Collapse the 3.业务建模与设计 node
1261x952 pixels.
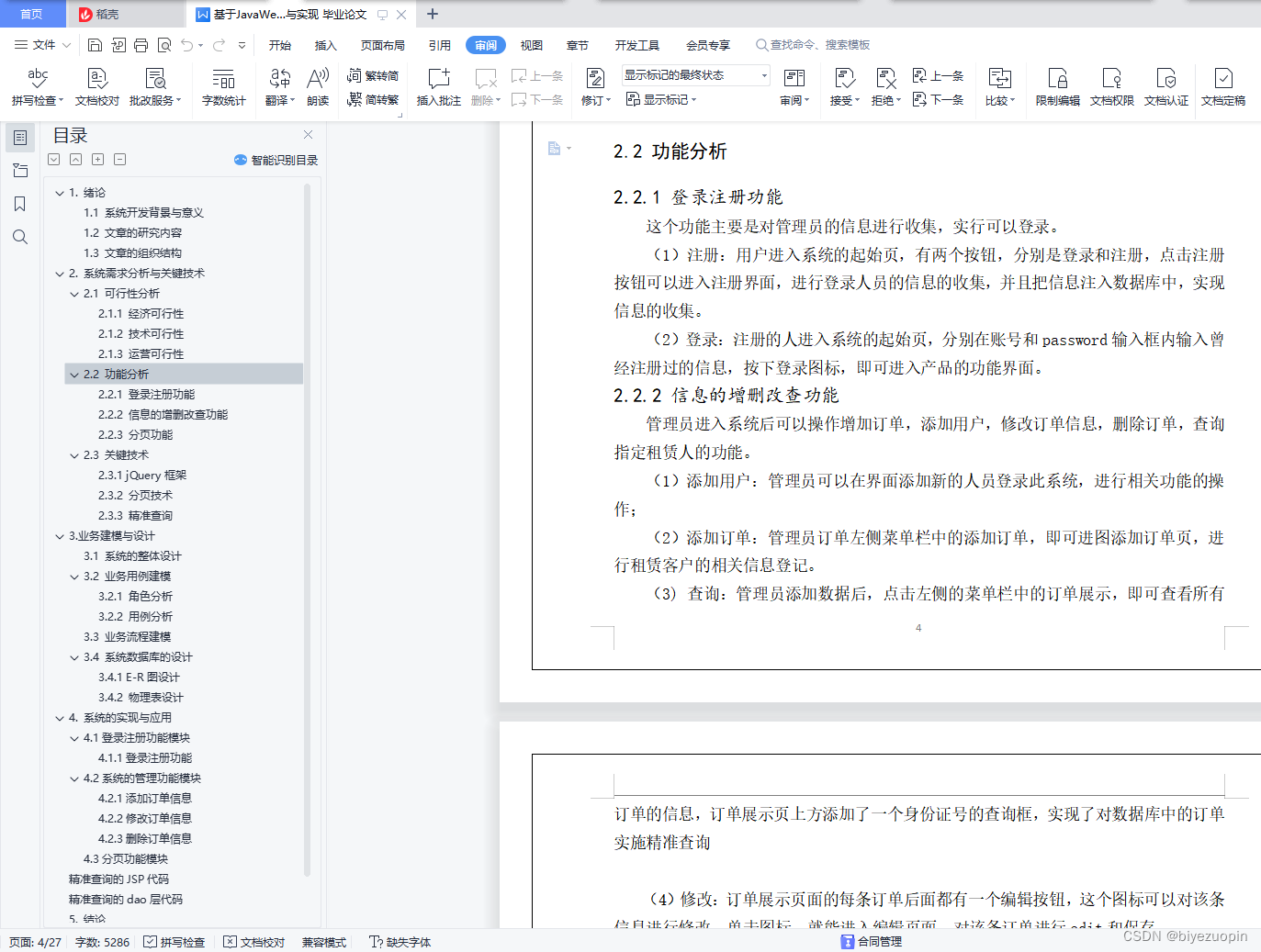pyautogui.click(x=60, y=536)
